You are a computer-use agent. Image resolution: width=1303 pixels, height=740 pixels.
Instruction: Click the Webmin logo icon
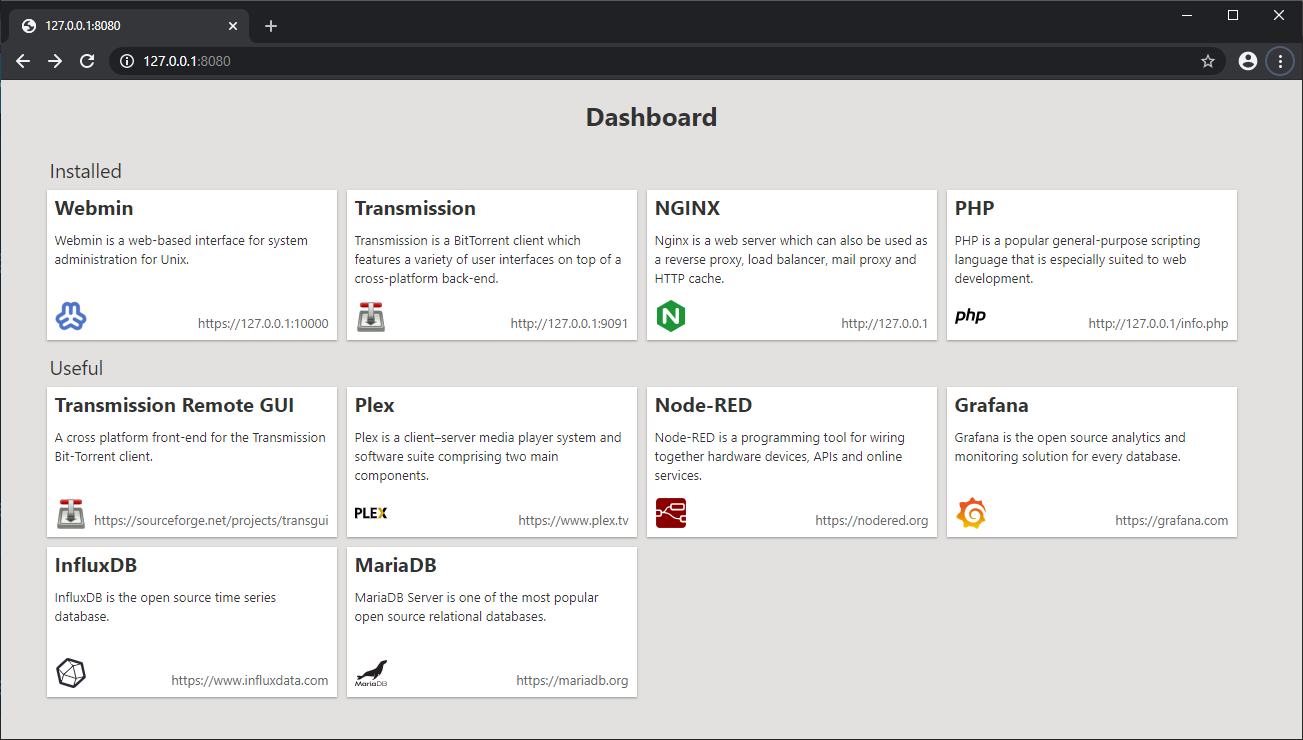pos(71,316)
